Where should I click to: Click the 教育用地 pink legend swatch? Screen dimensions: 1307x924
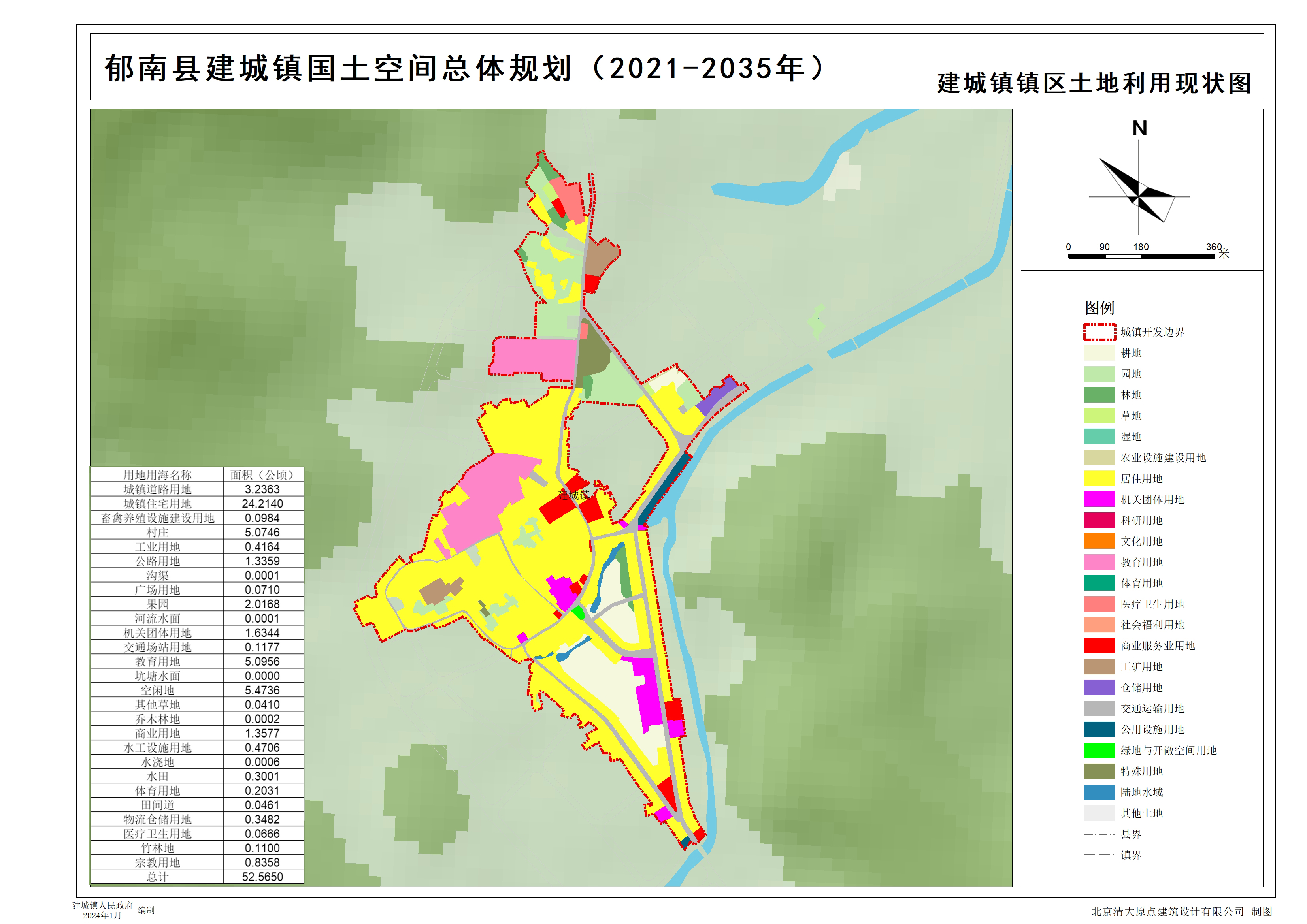[x=1099, y=562]
